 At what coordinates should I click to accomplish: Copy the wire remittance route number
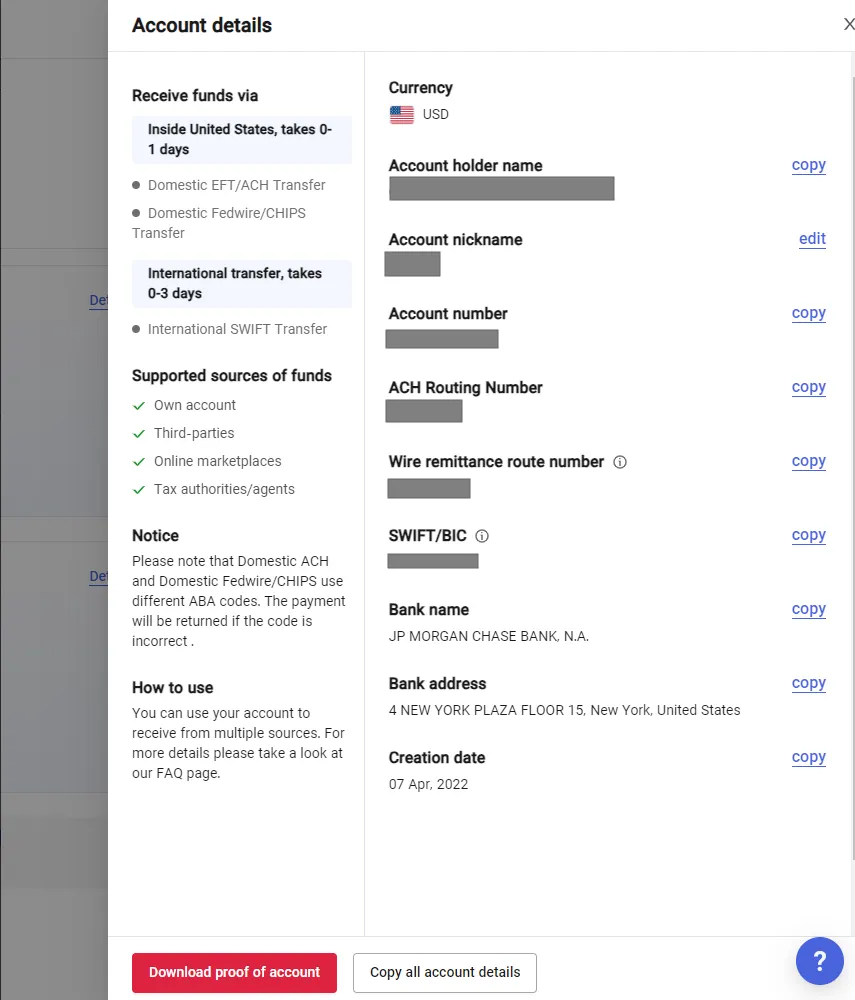click(x=808, y=461)
